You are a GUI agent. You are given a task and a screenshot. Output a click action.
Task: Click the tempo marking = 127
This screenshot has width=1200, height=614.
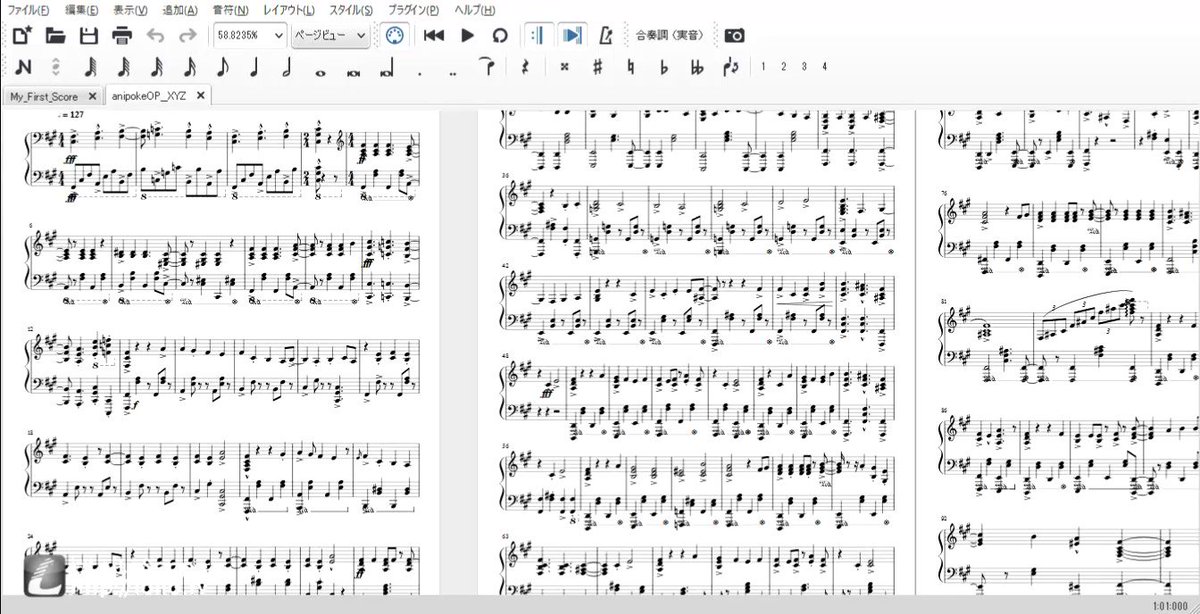tap(70, 116)
